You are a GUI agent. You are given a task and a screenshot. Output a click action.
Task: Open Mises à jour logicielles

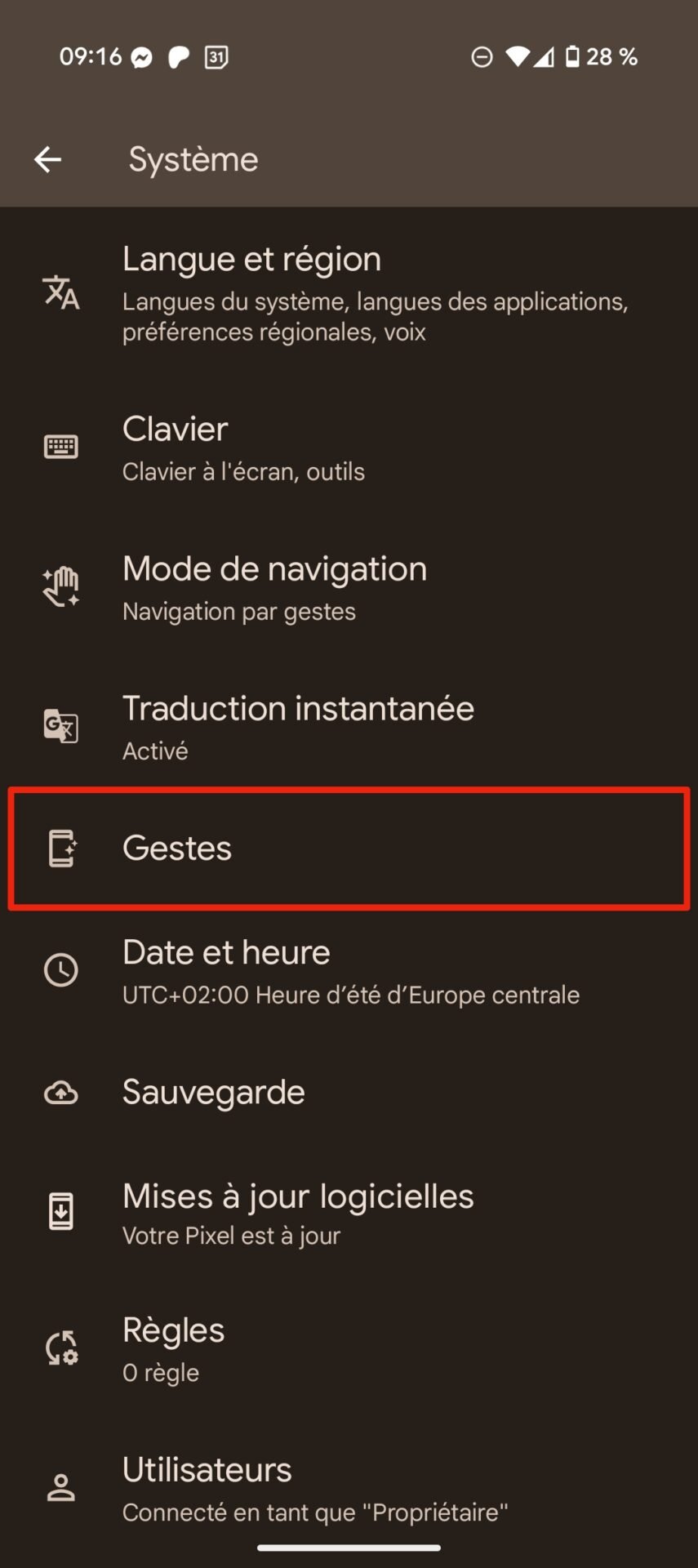pyautogui.click(x=349, y=1214)
